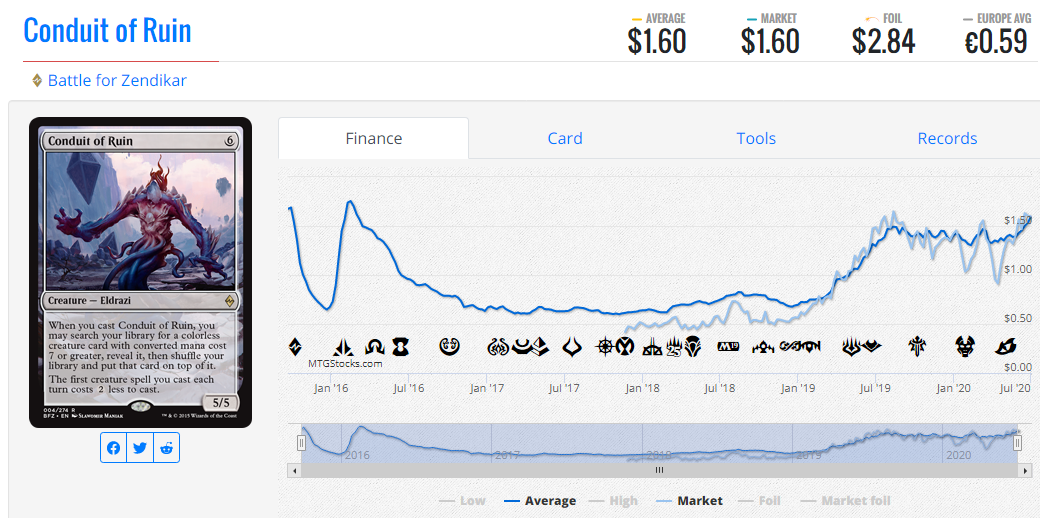Click the Eternal Masters hourglass set marker

(401, 346)
